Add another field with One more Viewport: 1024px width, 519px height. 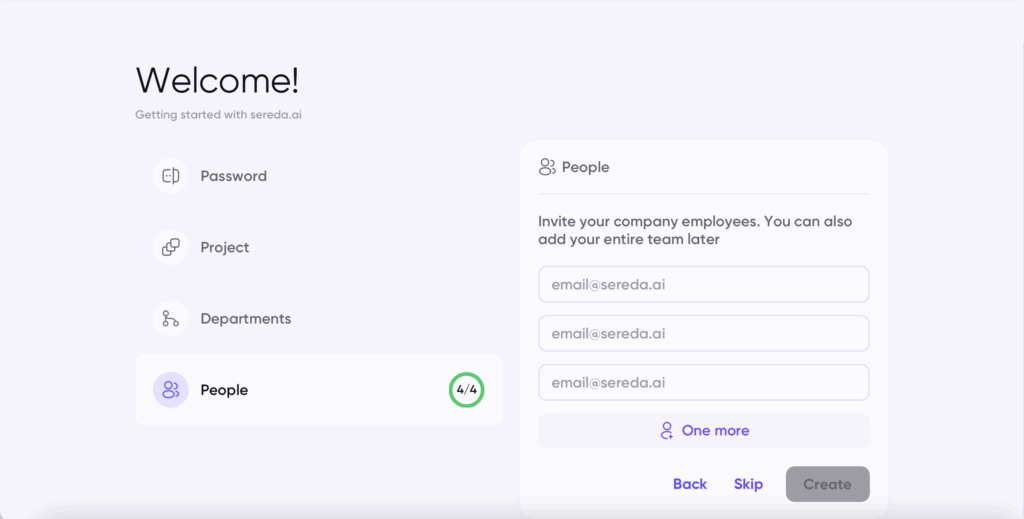[x=703, y=431]
